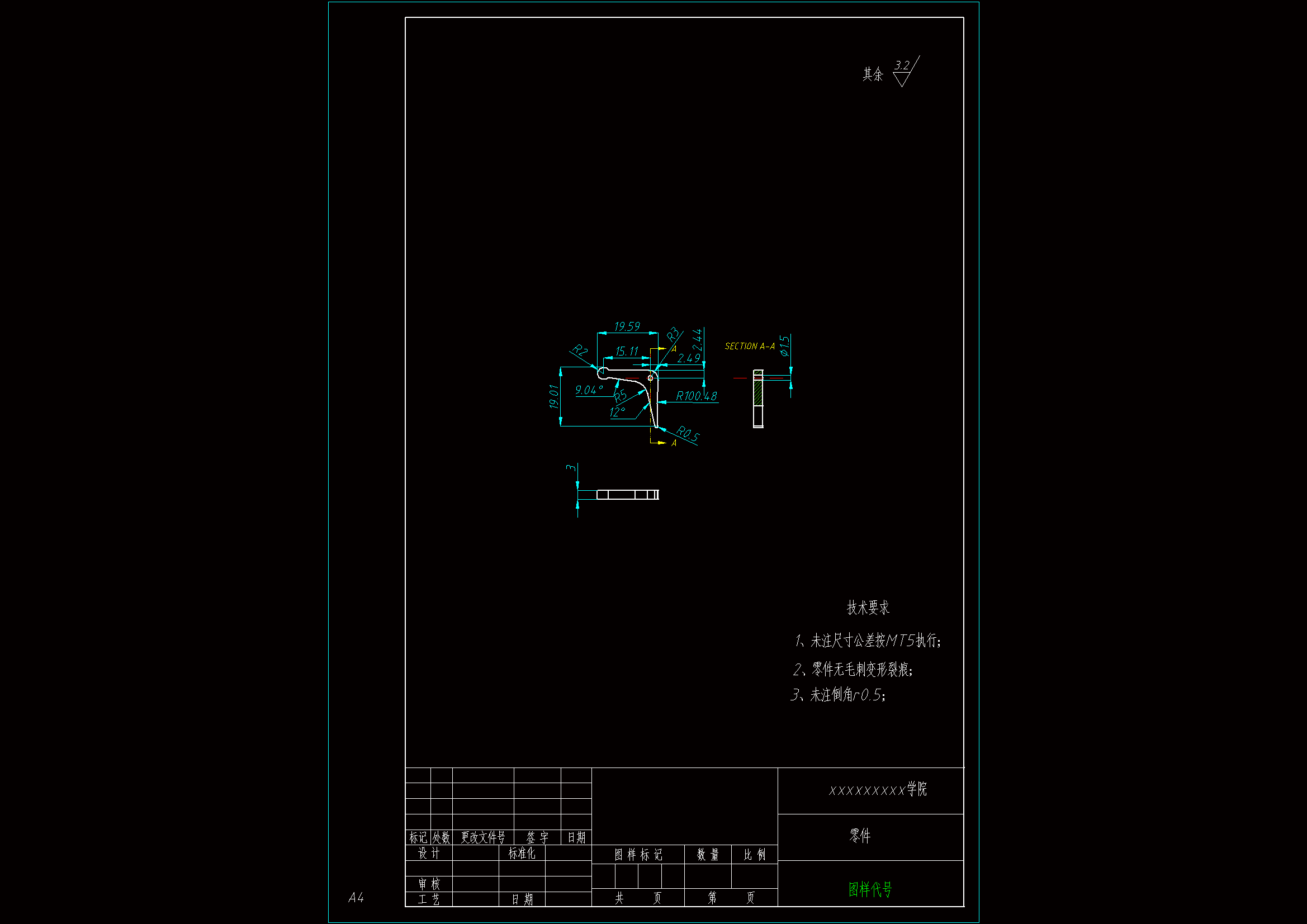Click the 零件 part name cell
The height and width of the screenshot is (924, 1307).
pyautogui.click(x=860, y=835)
